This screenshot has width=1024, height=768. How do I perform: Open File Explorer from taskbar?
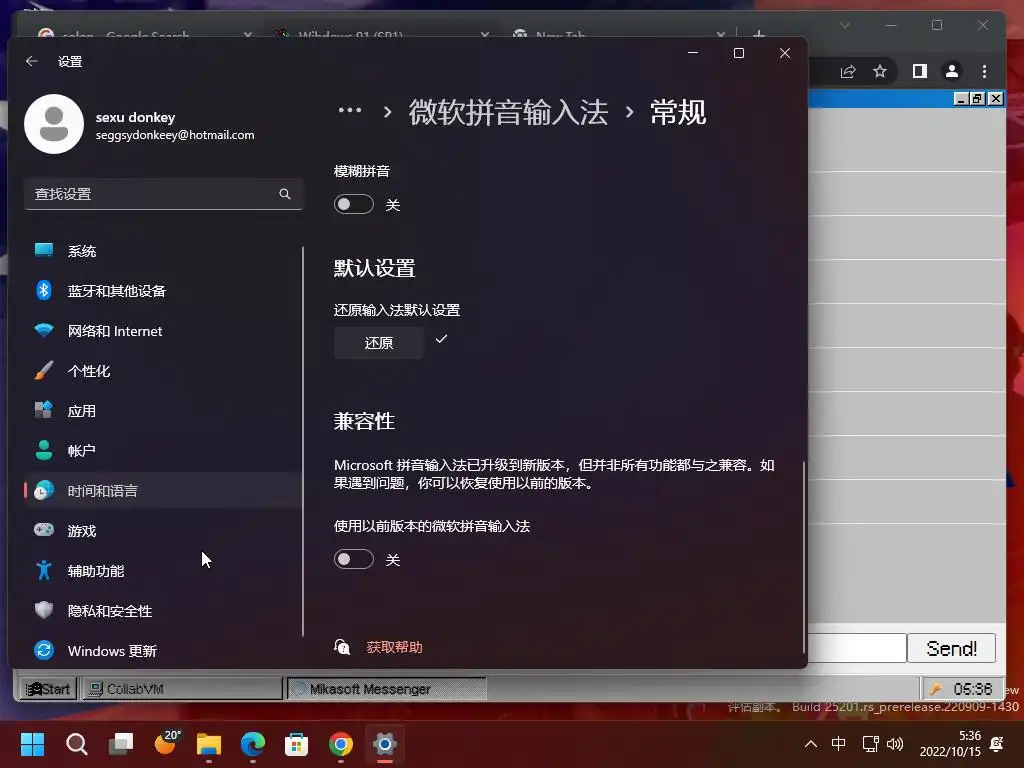pyautogui.click(x=209, y=744)
